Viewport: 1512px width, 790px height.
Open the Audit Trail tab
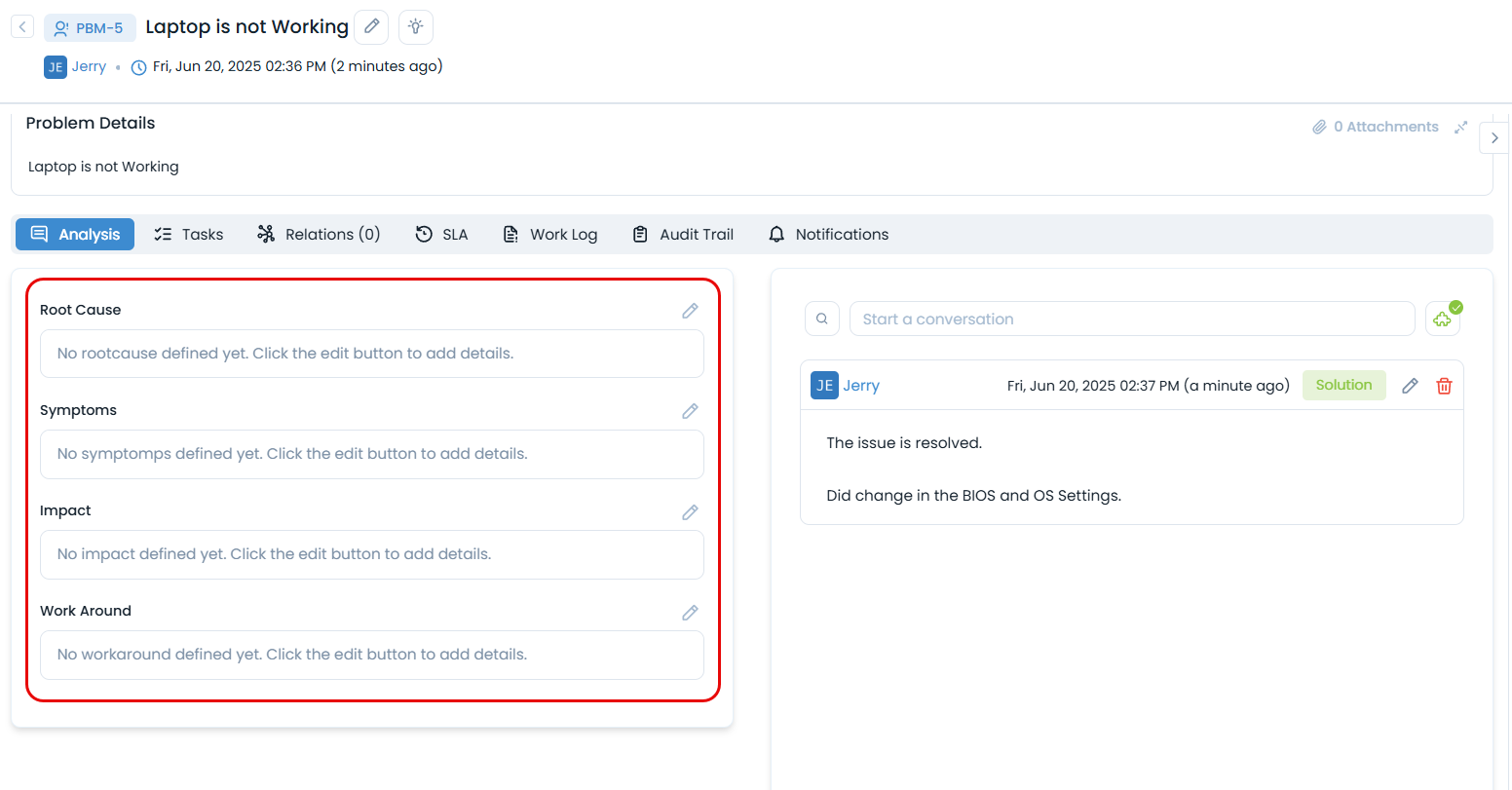(x=683, y=235)
